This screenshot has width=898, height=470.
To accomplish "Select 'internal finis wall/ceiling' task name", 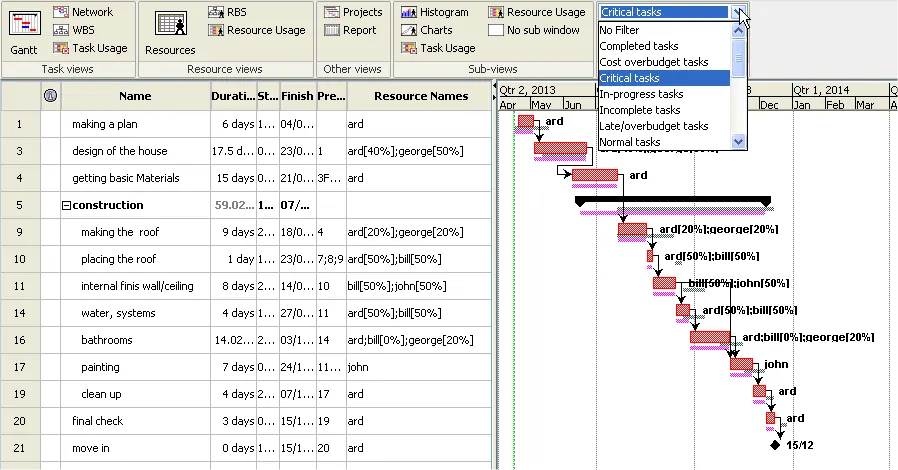I will [x=137, y=286].
